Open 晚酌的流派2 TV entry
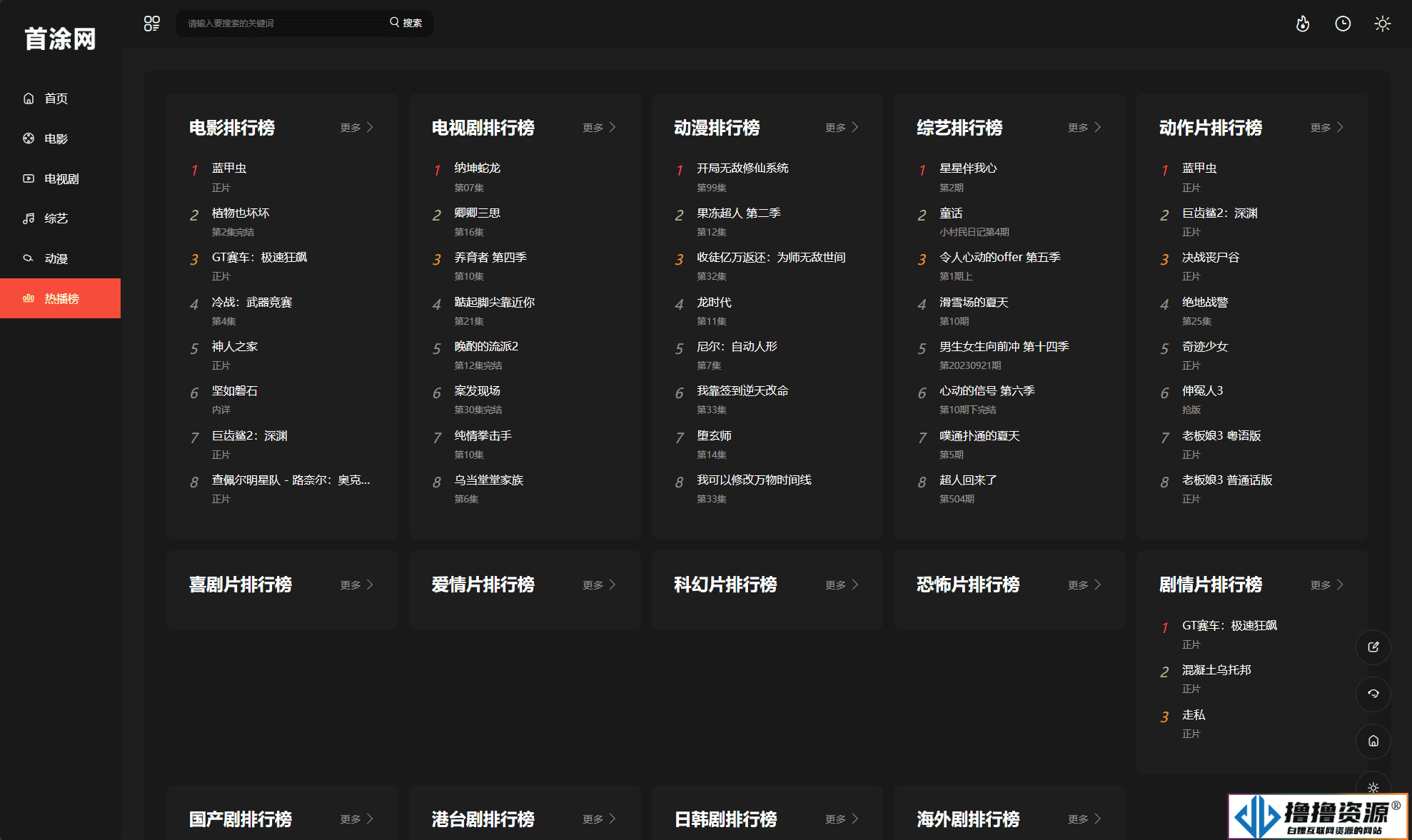The image size is (1412, 840). tap(486, 347)
